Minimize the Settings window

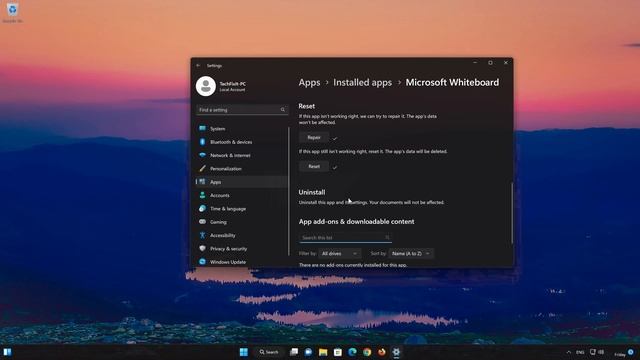click(x=475, y=63)
